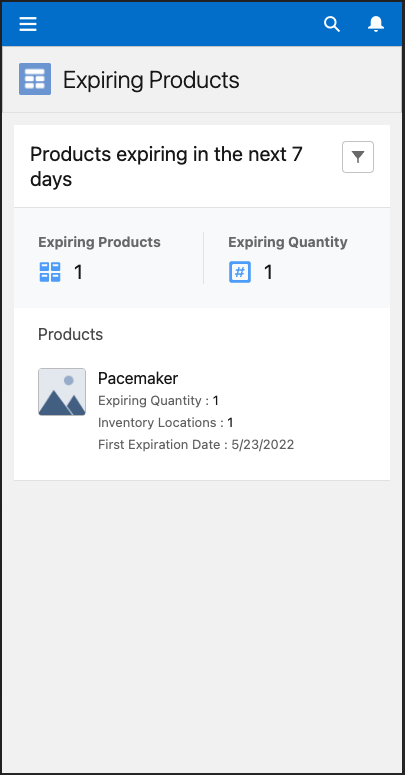Image resolution: width=405 pixels, height=775 pixels.
Task: Select the Expiring Products metric label
Action: tap(99, 242)
